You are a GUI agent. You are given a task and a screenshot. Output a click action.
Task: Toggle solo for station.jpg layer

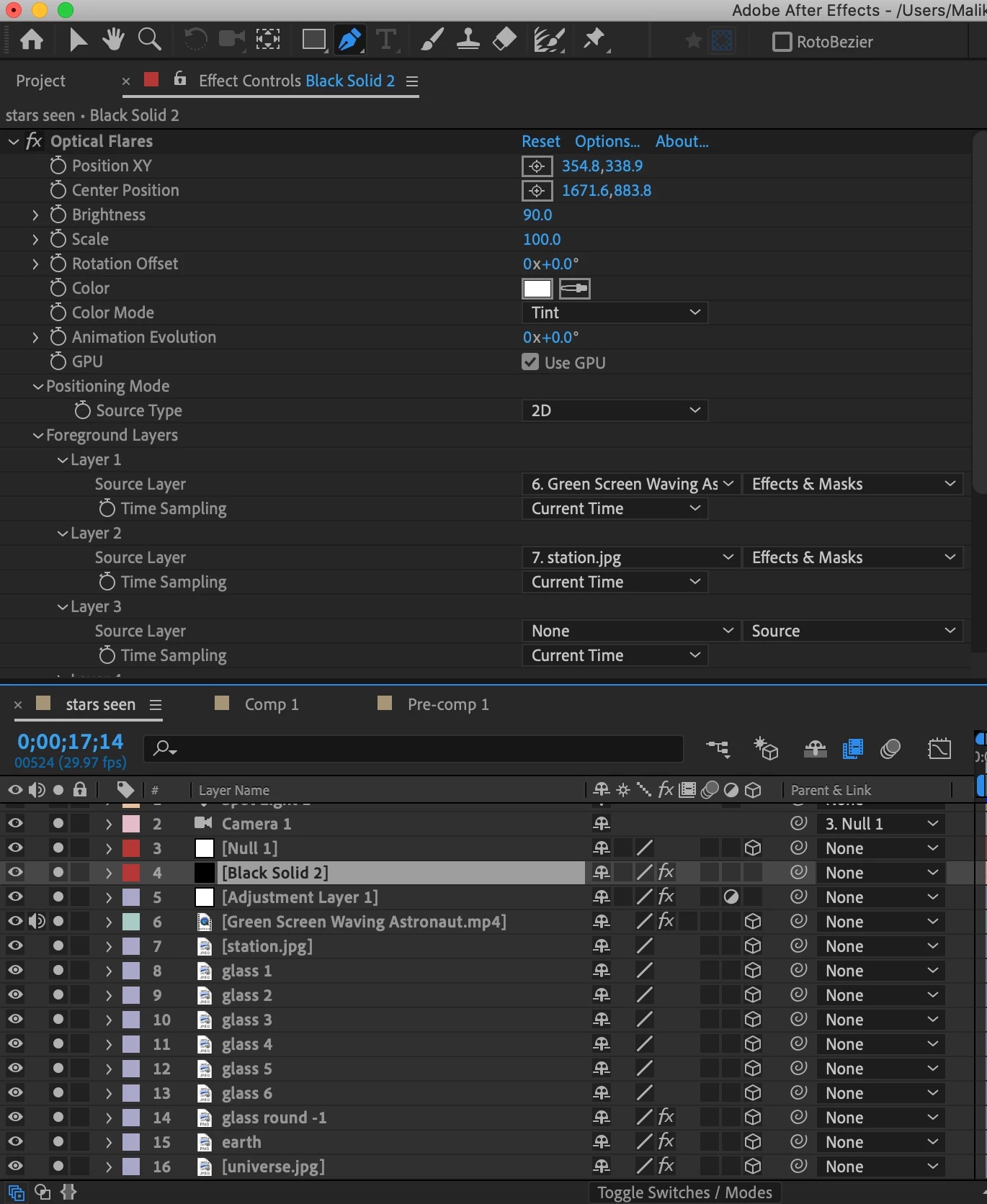(58, 945)
